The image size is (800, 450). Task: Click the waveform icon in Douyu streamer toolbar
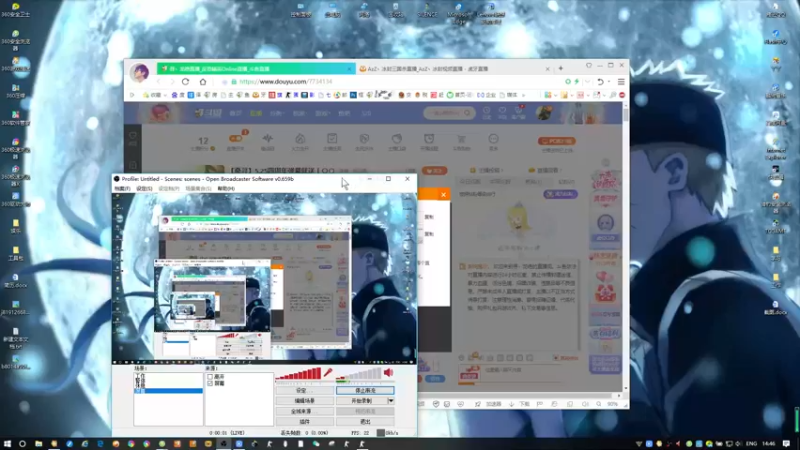[x=267, y=139]
